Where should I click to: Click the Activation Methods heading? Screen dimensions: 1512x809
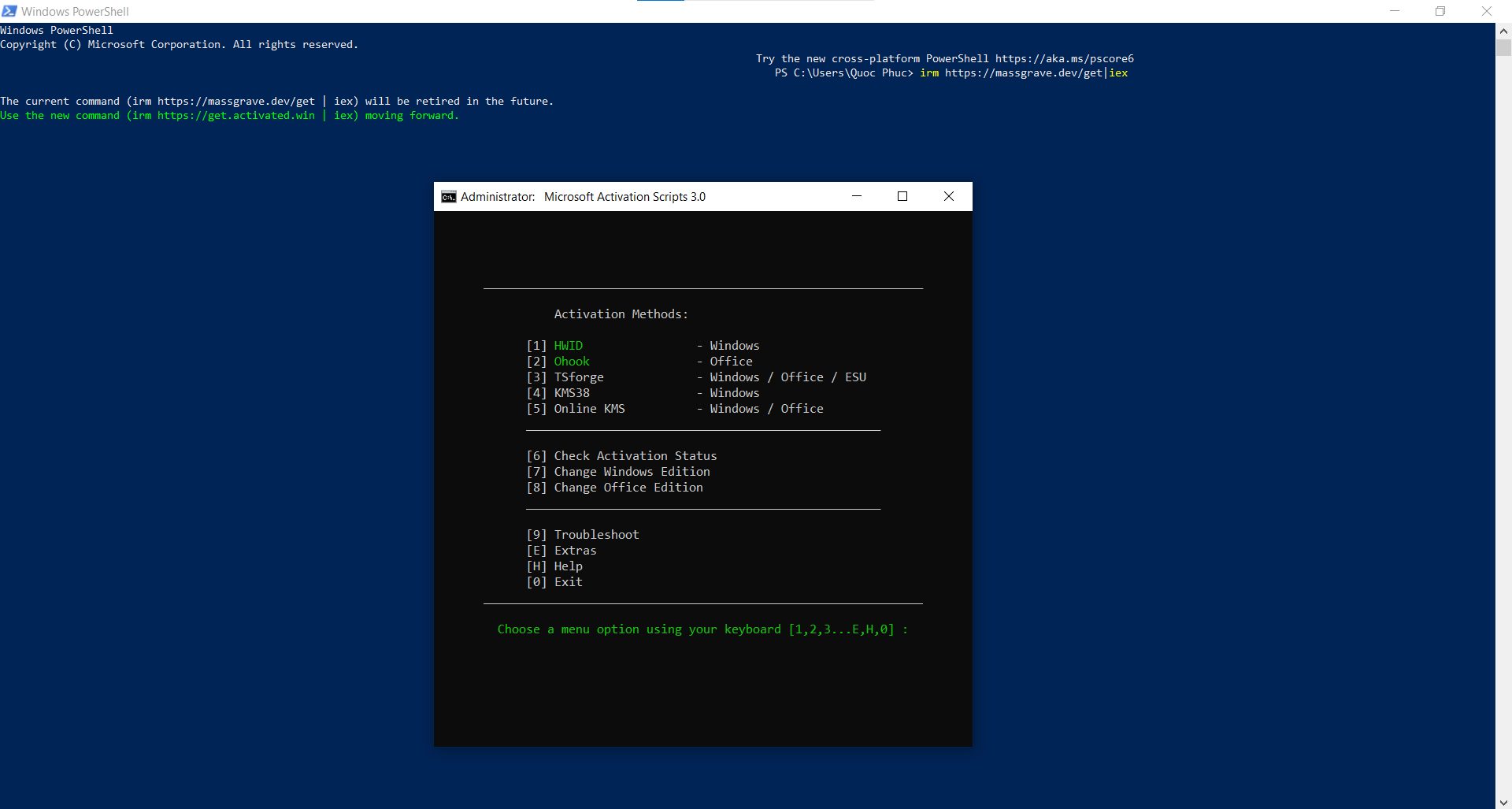(621, 314)
